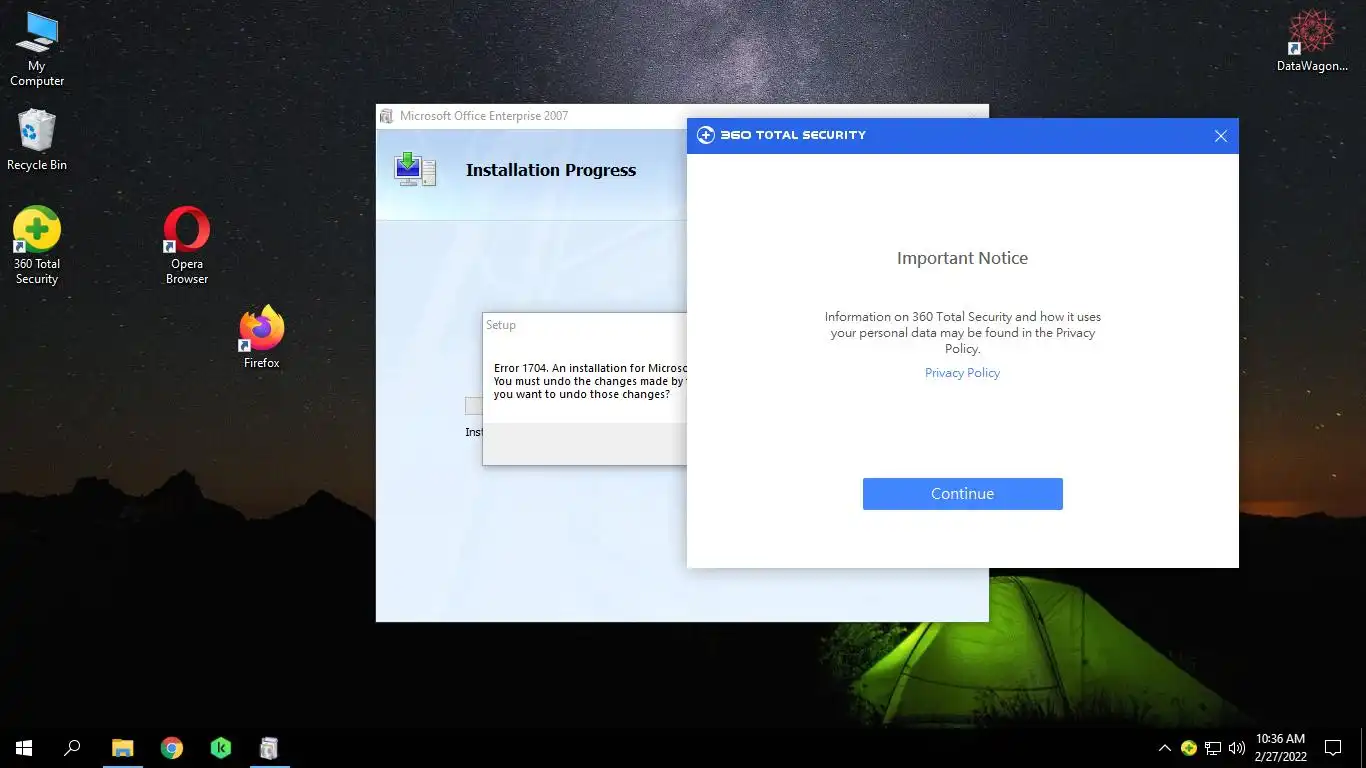
Task: Click the green K app taskbar icon
Action: (x=221, y=747)
